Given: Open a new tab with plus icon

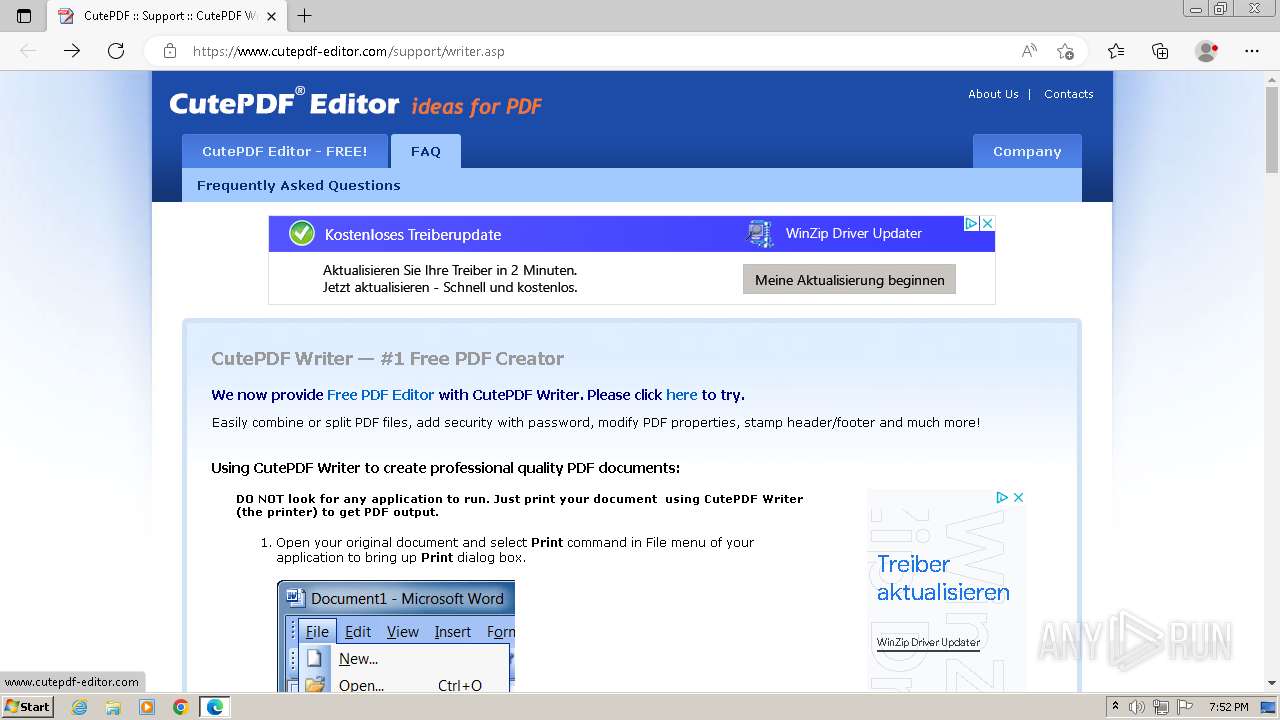Looking at the screenshot, I should pos(305,16).
